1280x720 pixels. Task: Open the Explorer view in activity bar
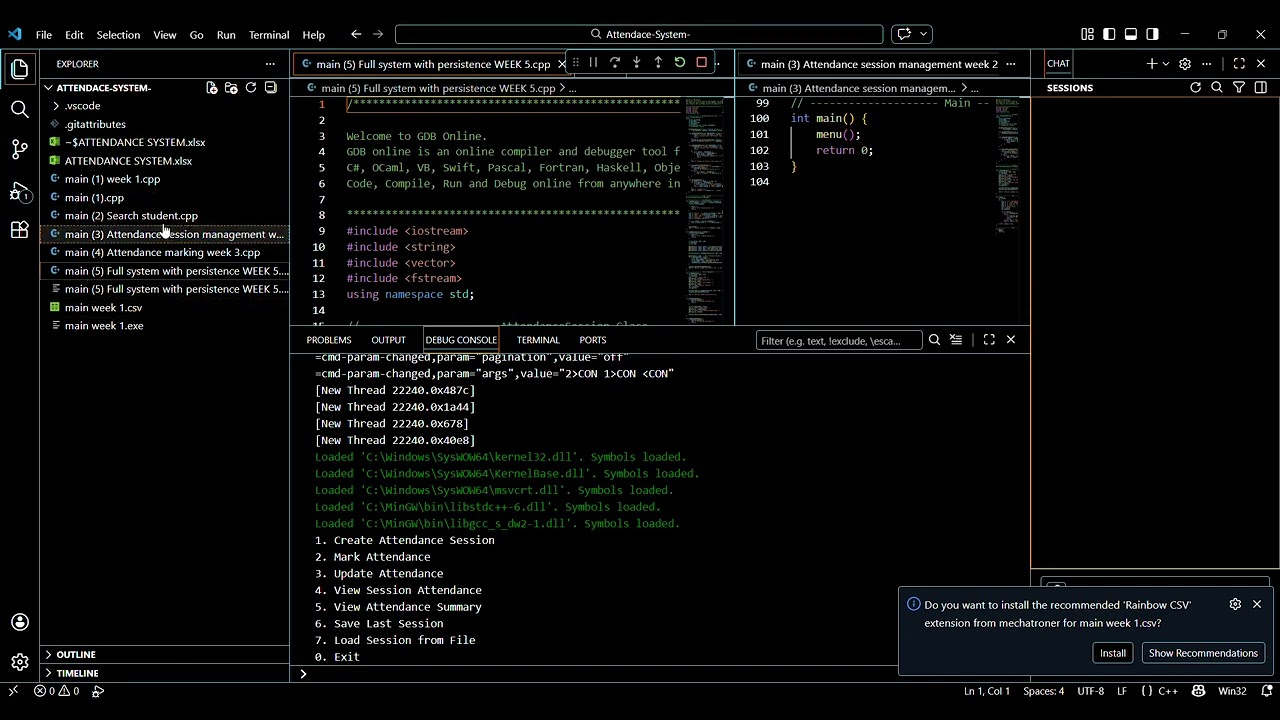[19, 69]
